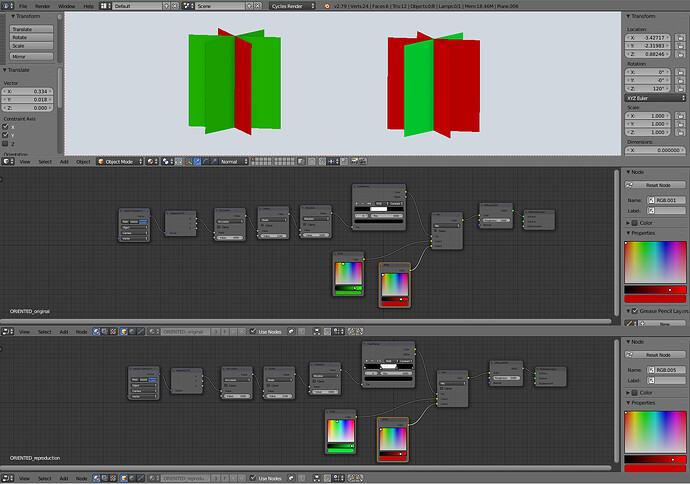Click Reset Node for RGB.005

655,355
